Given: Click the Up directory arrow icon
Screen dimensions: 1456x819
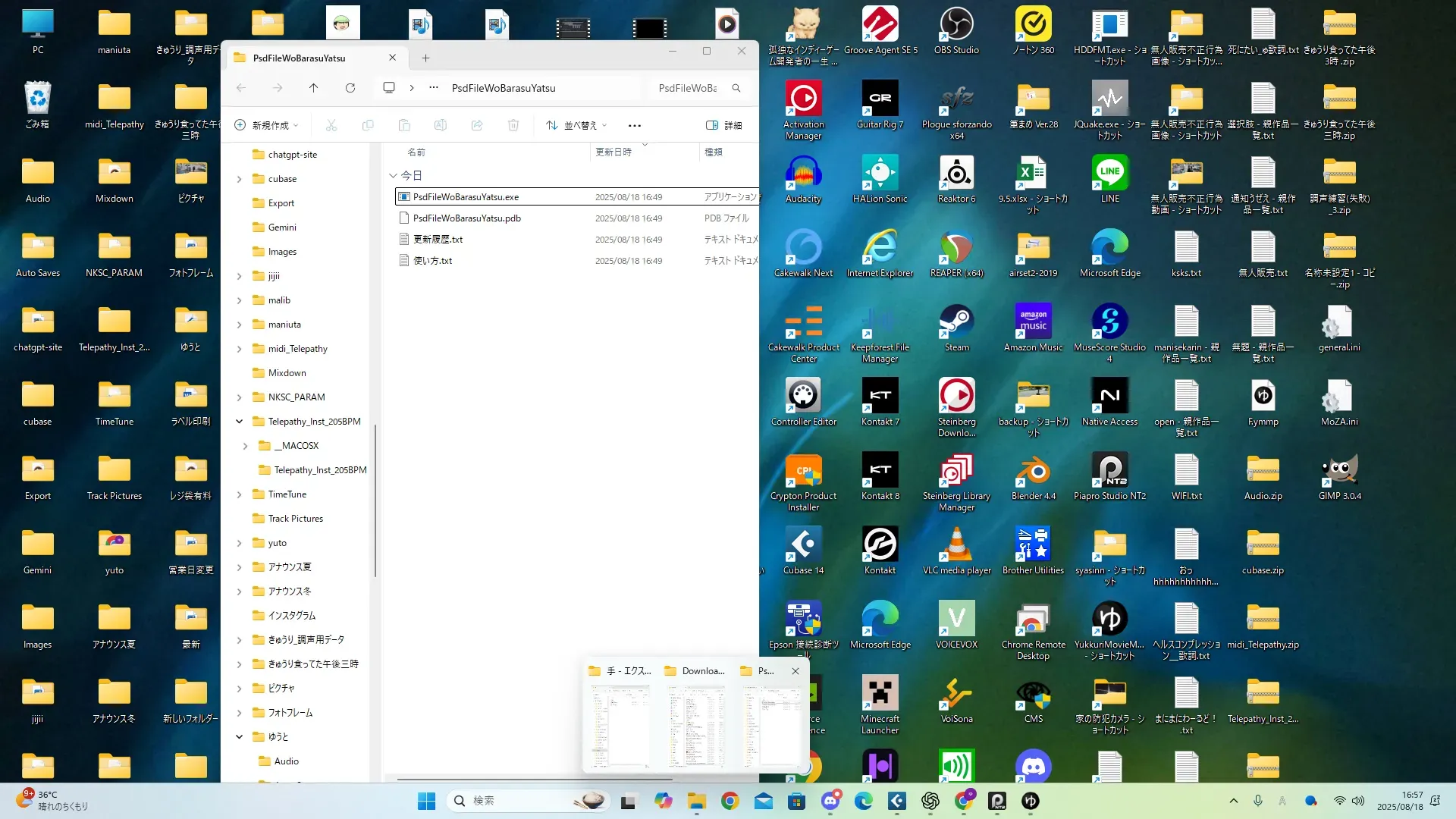Looking at the screenshot, I should (313, 88).
